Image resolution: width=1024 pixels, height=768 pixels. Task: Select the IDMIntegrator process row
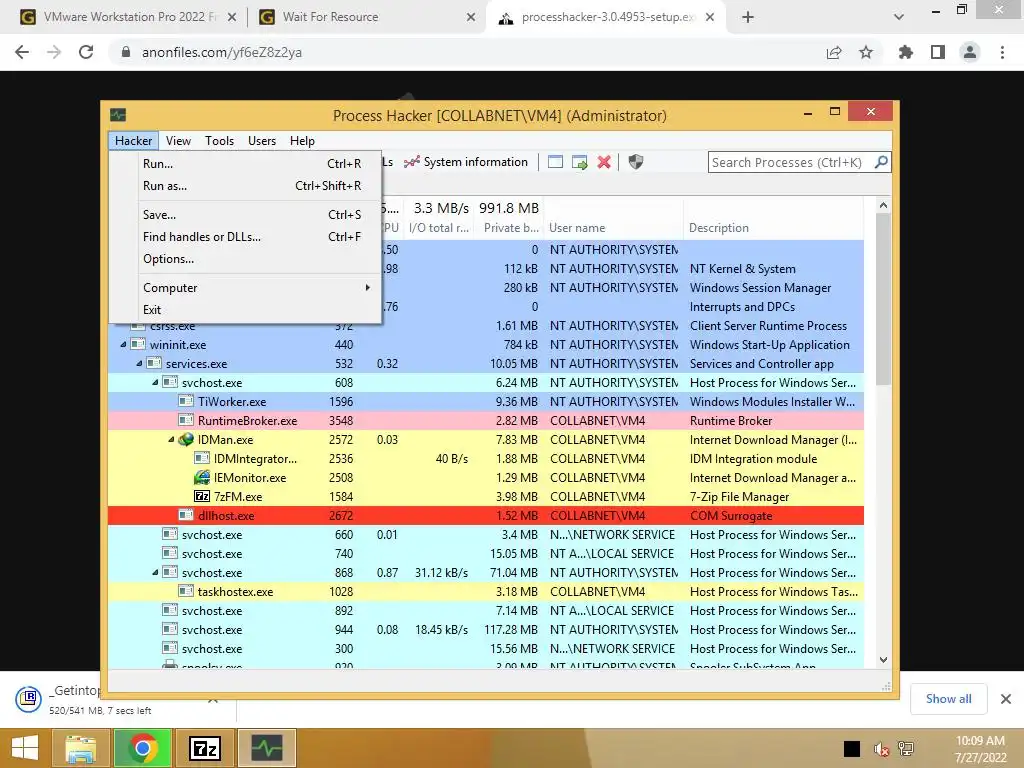486,458
